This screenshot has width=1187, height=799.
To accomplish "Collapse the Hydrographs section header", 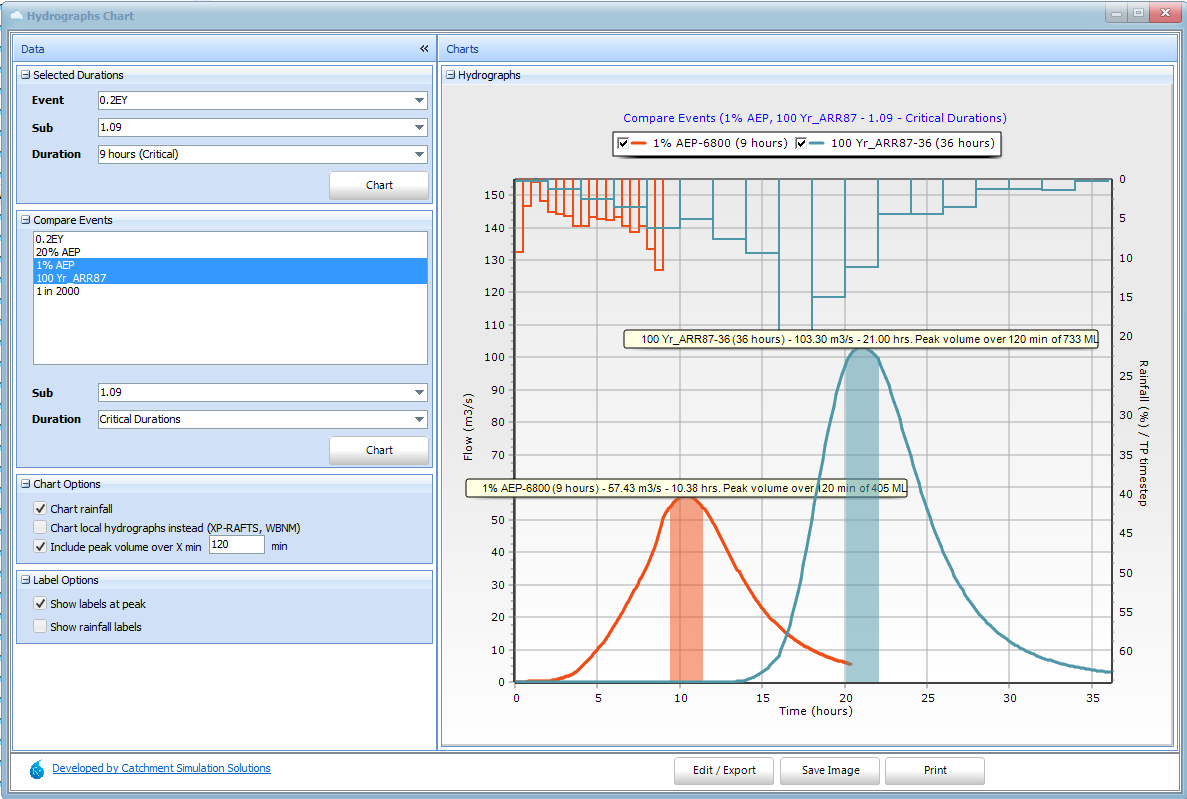I will pos(450,74).
